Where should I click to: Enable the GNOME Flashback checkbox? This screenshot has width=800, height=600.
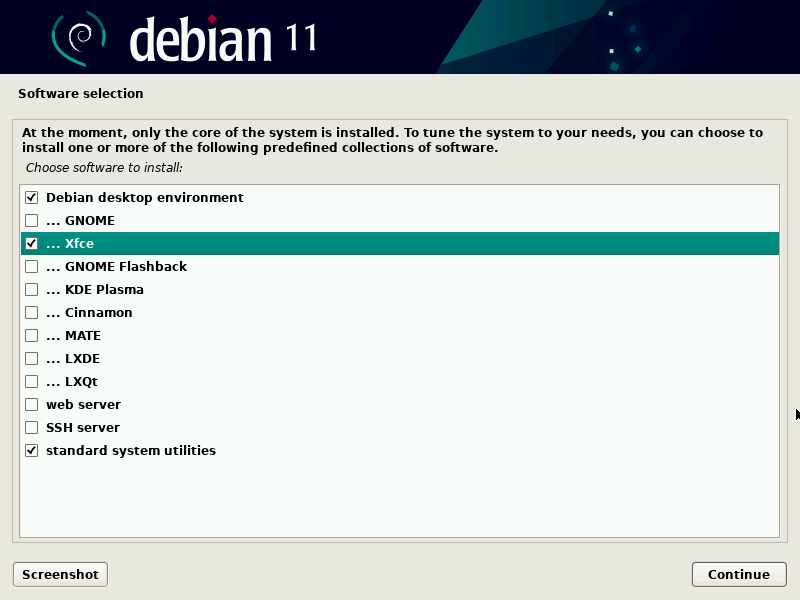(x=32, y=266)
